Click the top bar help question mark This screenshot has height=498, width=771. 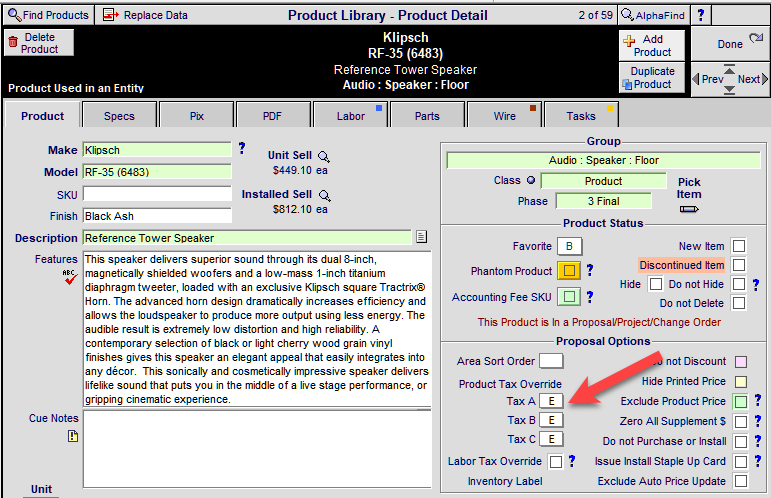(x=701, y=15)
